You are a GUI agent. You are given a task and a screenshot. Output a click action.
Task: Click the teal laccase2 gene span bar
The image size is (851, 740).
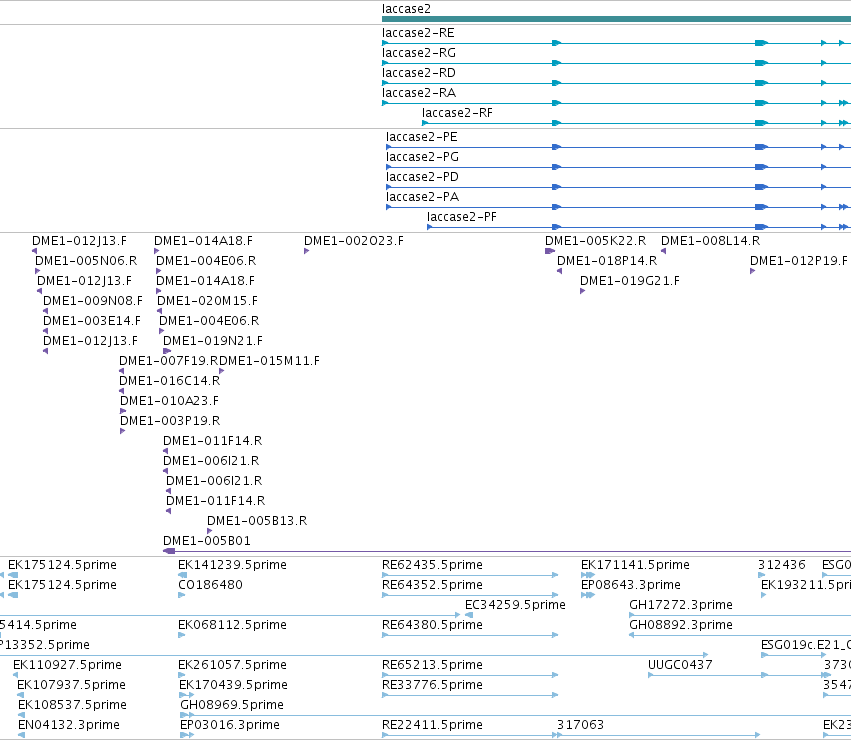(x=616, y=19)
